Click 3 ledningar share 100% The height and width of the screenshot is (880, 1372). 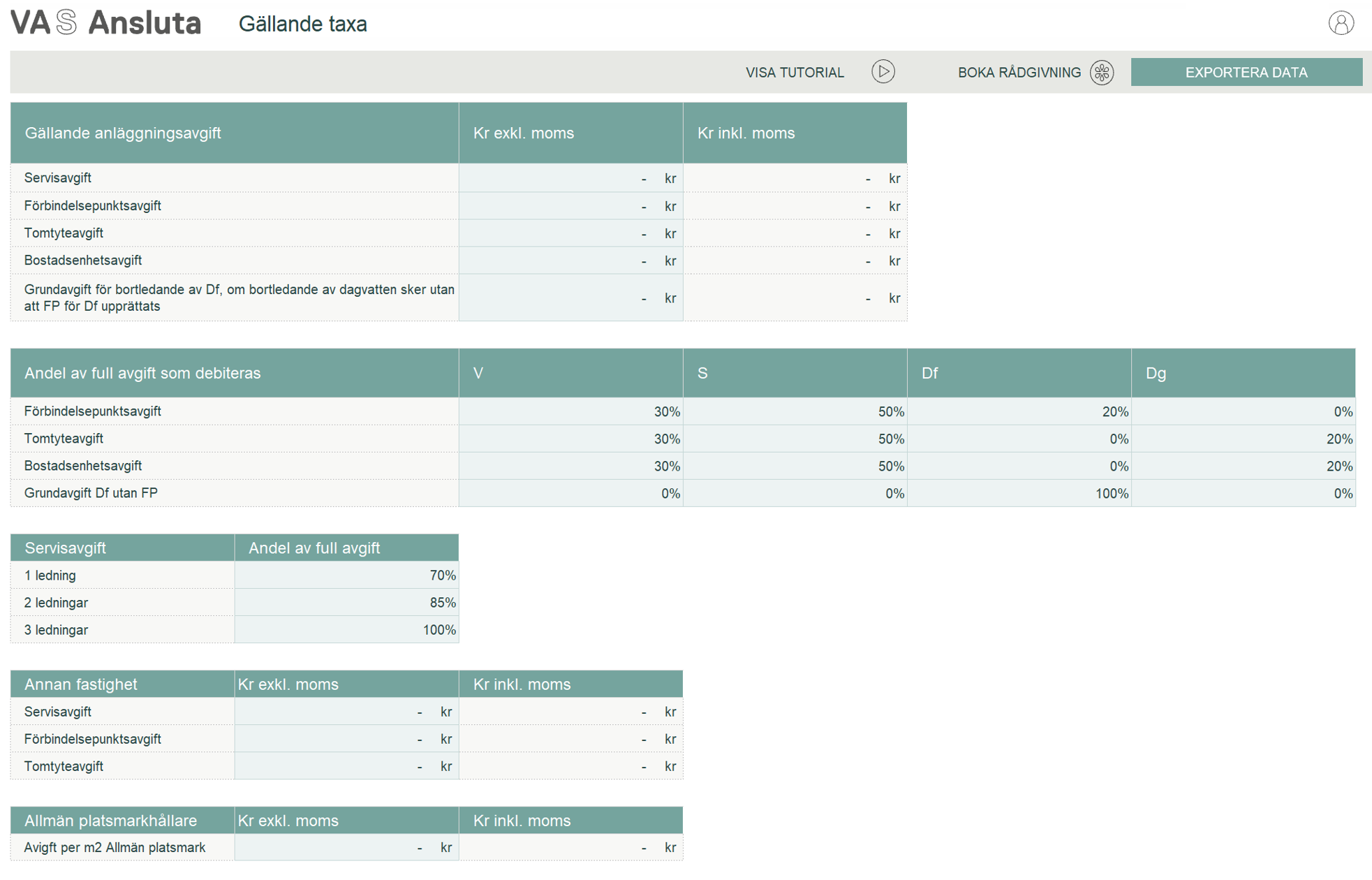tap(346, 629)
